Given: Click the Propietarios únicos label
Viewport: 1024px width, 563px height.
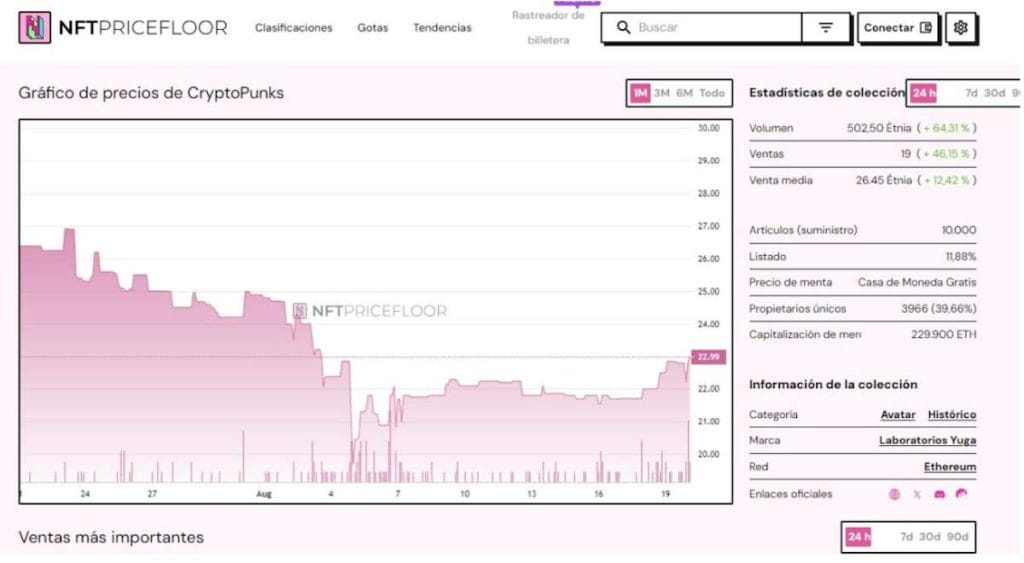Looking at the screenshot, I should (797, 308).
